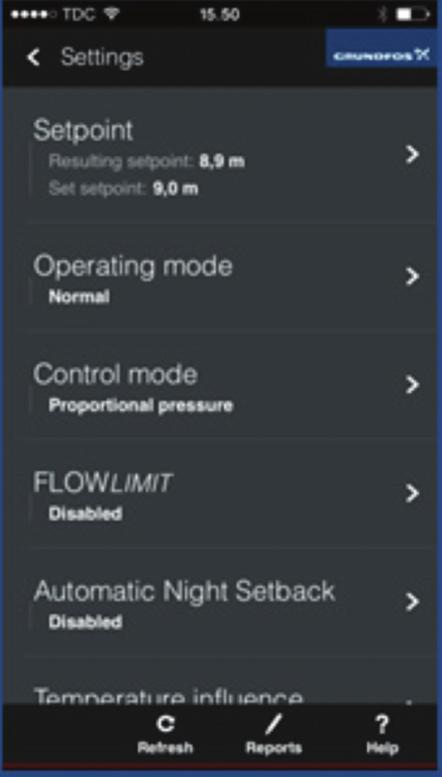Tap the Refresh label button
The height and width of the screenshot is (777, 442).
[x=165, y=747]
